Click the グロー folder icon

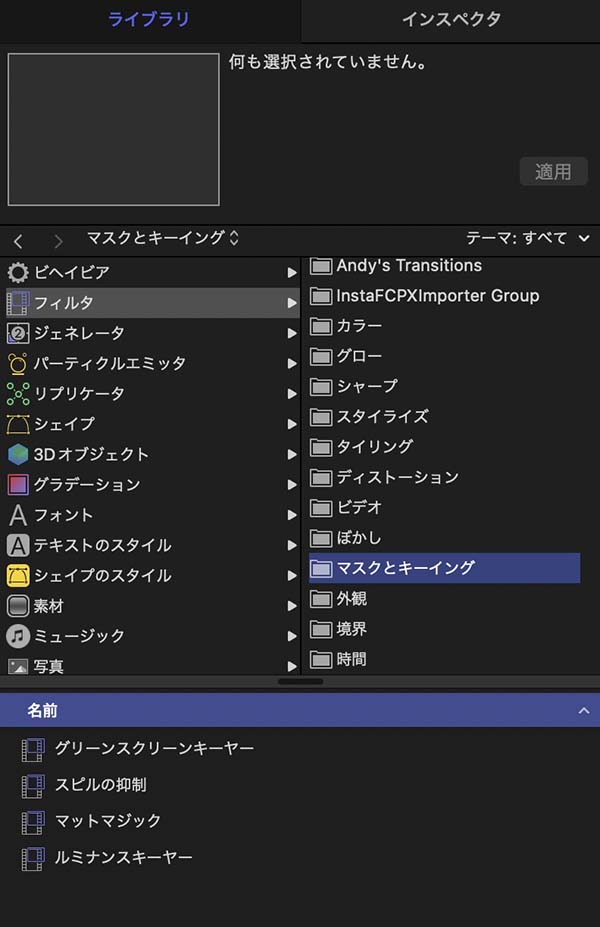tap(321, 356)
